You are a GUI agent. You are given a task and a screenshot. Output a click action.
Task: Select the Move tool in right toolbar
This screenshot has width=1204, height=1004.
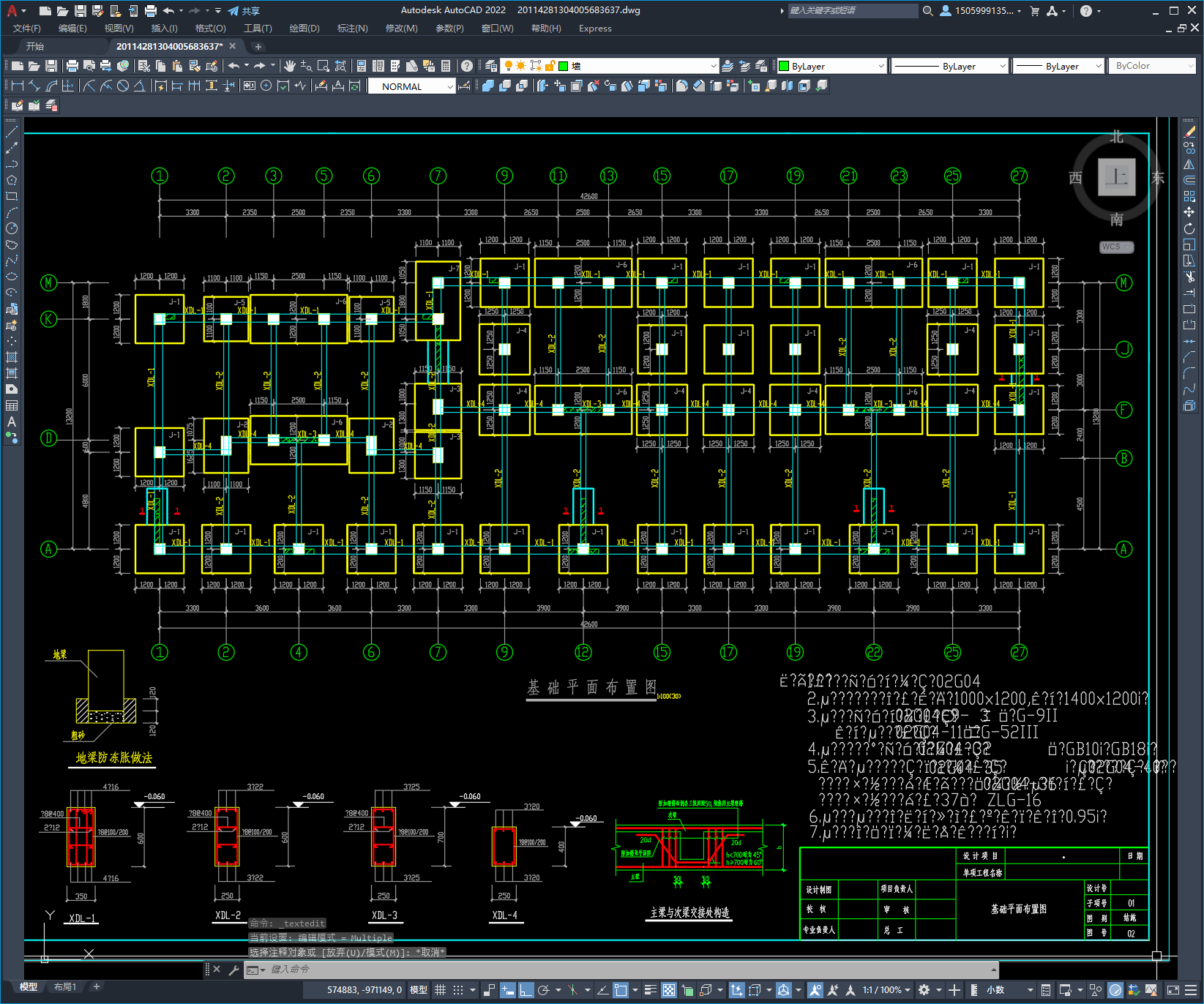coord(1189,212)
